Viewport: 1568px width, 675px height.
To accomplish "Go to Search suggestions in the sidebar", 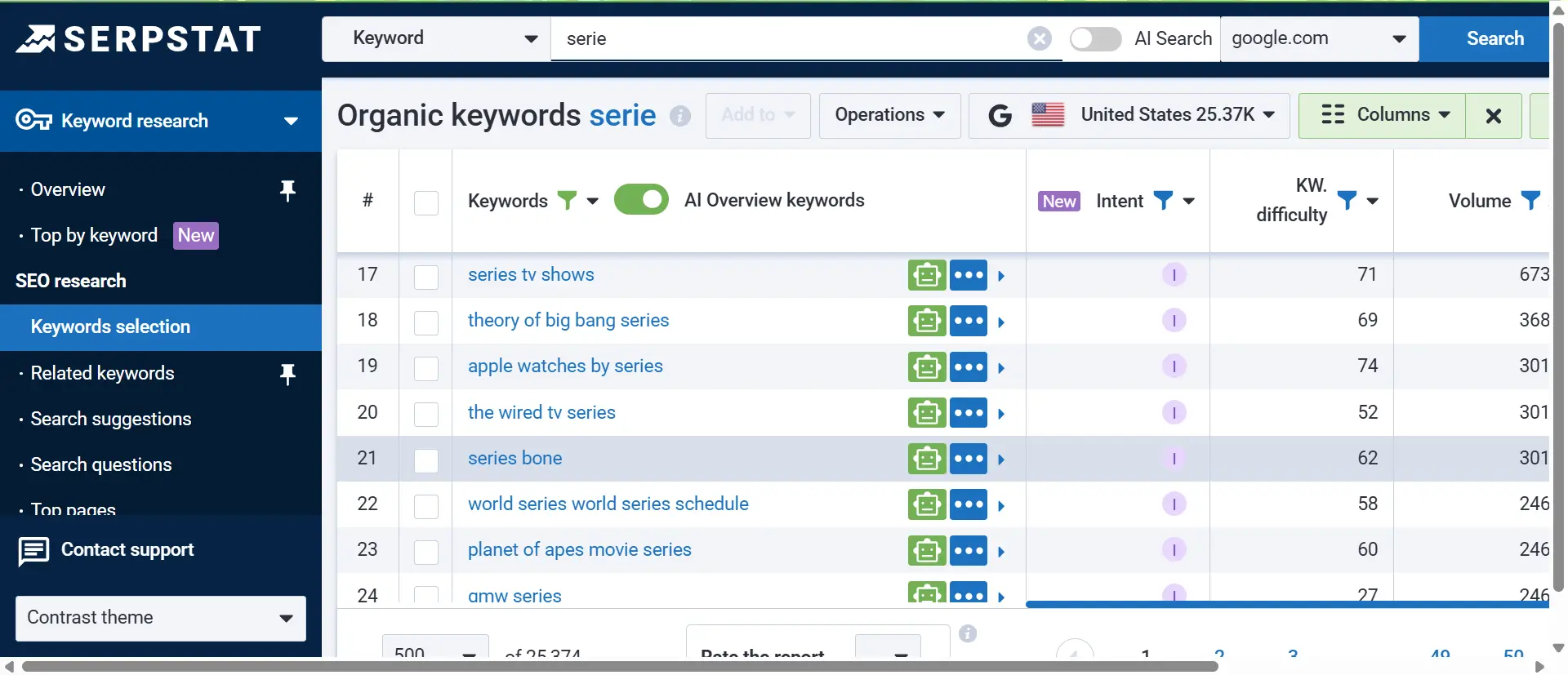I will 110,419.
